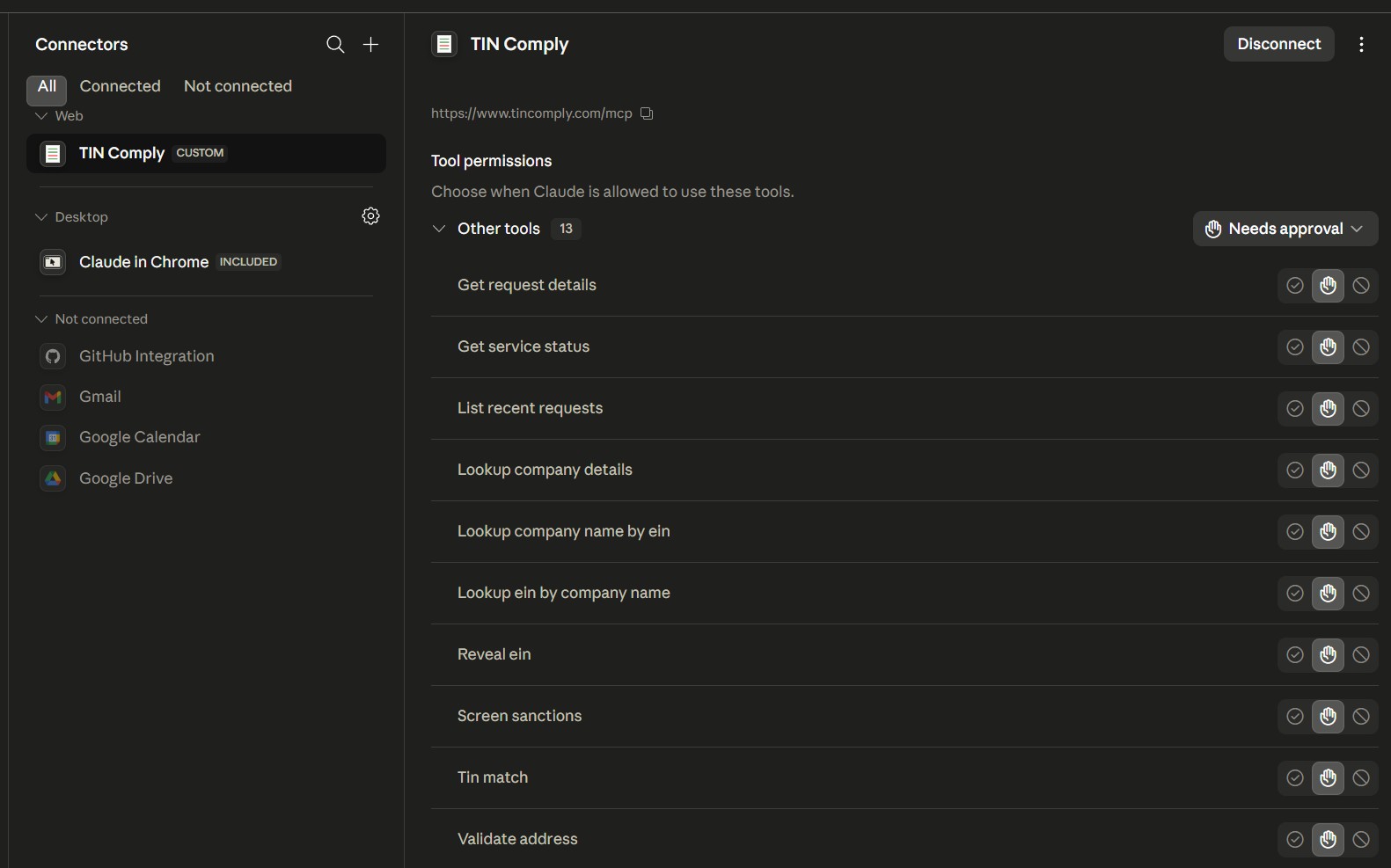
Task: Open the Google Calendar connector
Action: click(206, 437)
